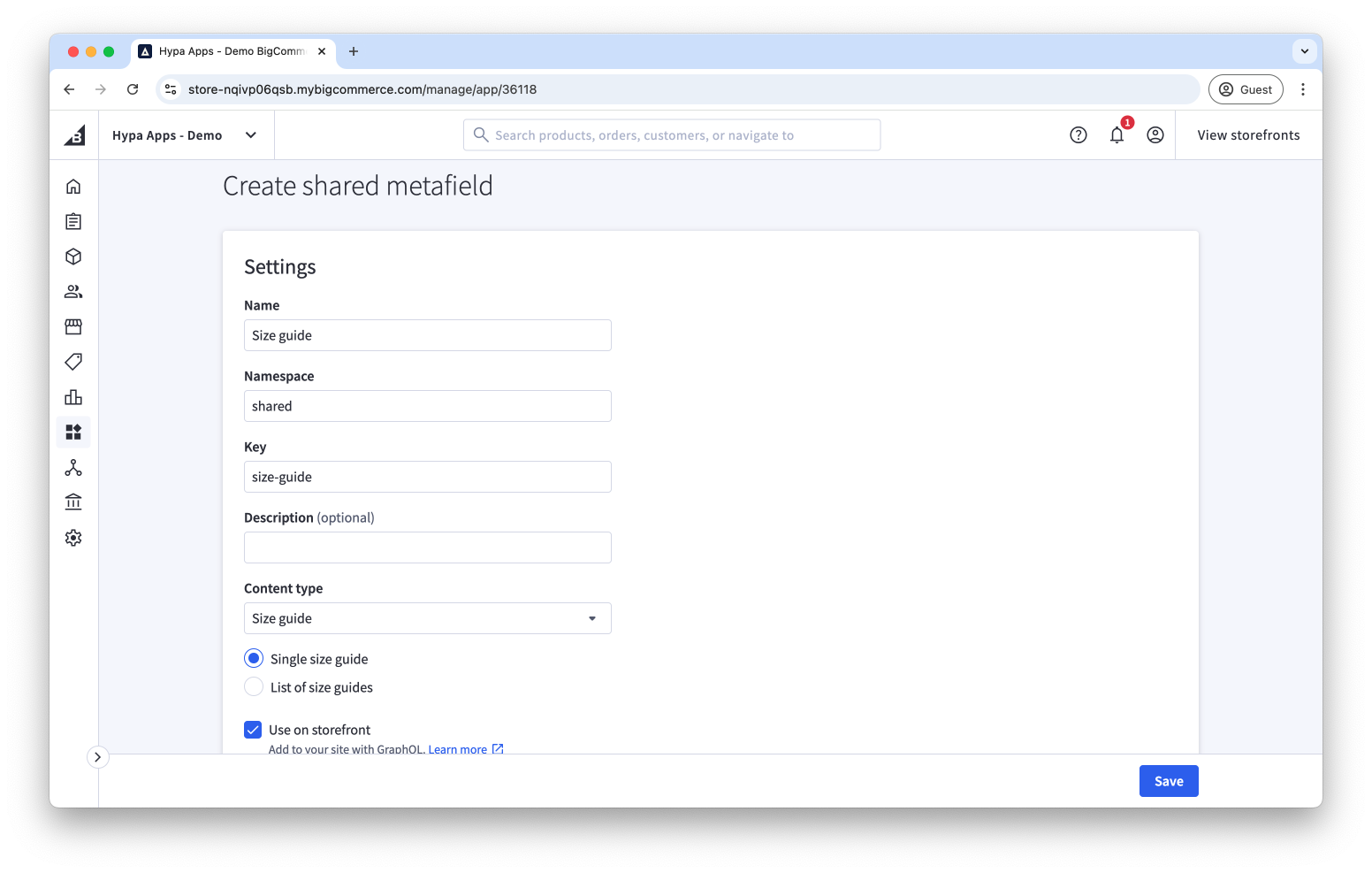The height and width of the screenshot is (873, 1372).
Task: Focus the global search box
Action: 672,135
